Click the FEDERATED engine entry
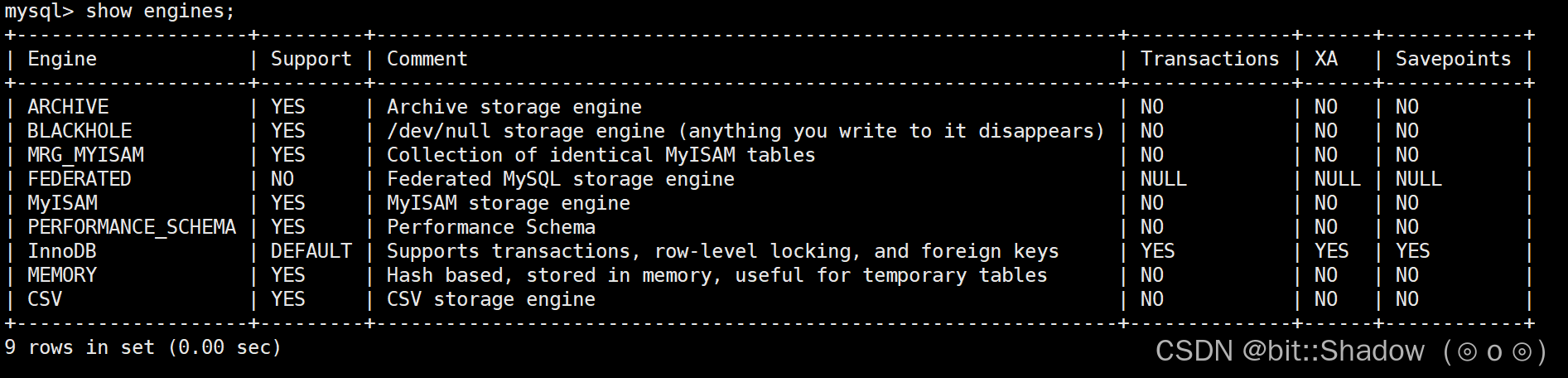Image resolution: width=1568 pixels, height=378 pixels. [x=80, y=179]
